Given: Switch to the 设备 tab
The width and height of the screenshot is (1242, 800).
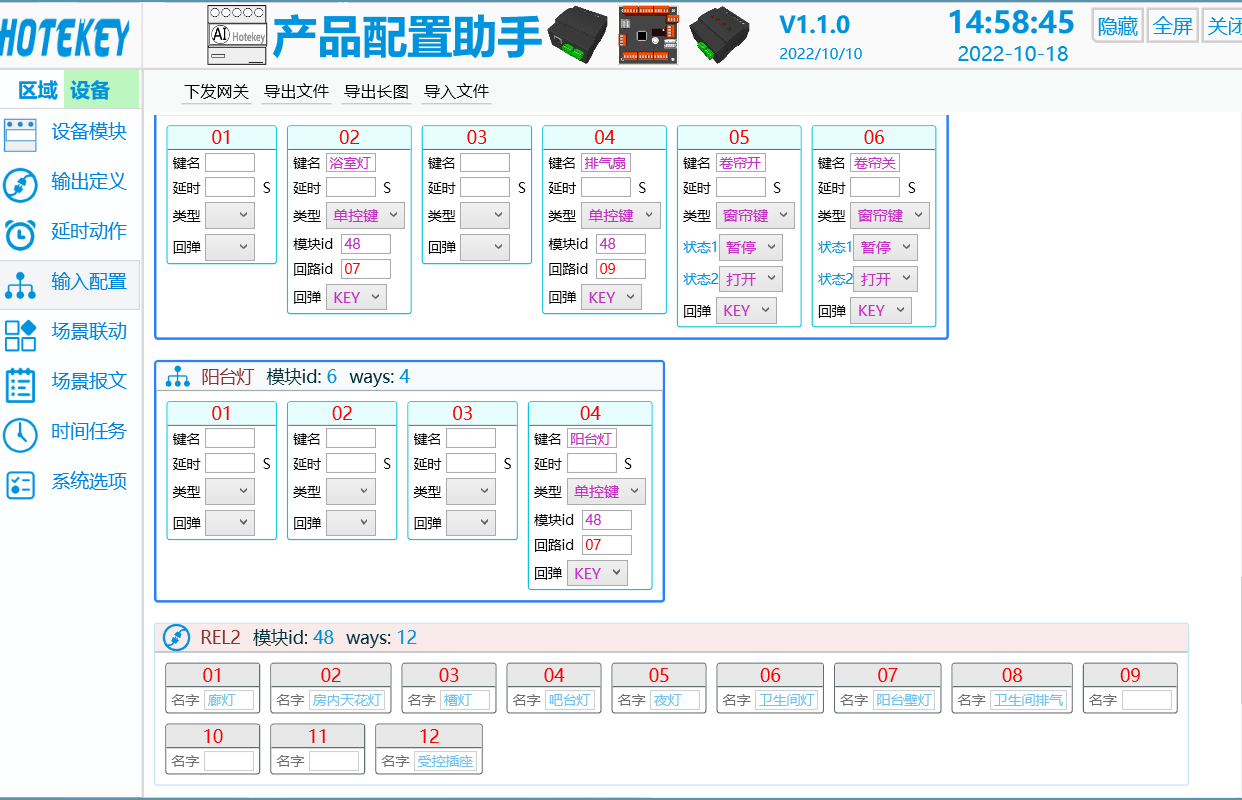Looking at the screenshot, I should (x=90, y=91).
